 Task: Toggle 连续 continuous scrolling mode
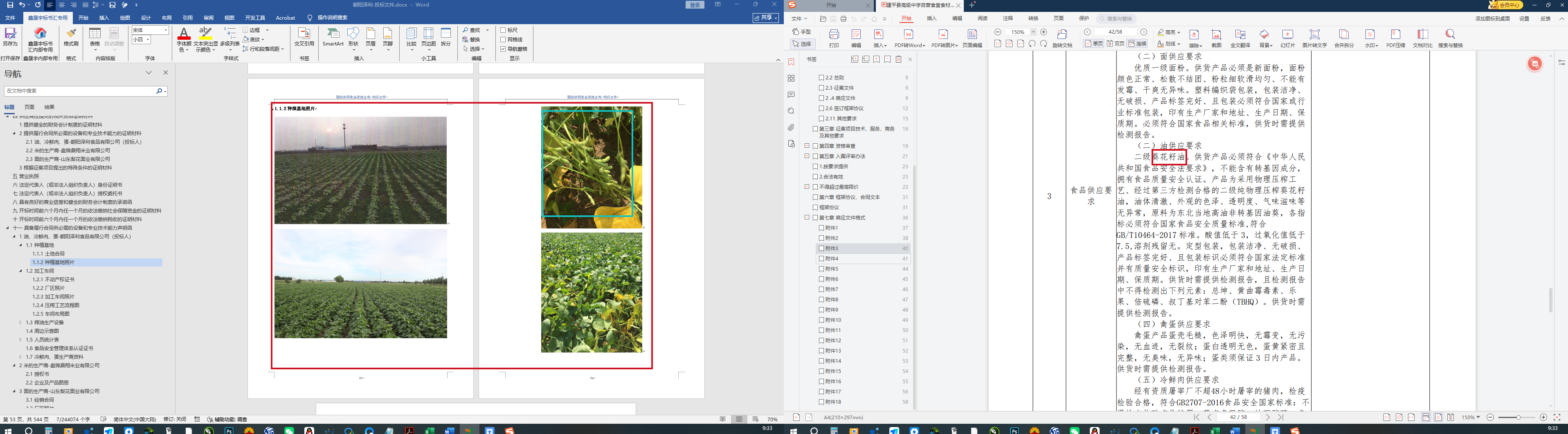(x=1137, y=44)
